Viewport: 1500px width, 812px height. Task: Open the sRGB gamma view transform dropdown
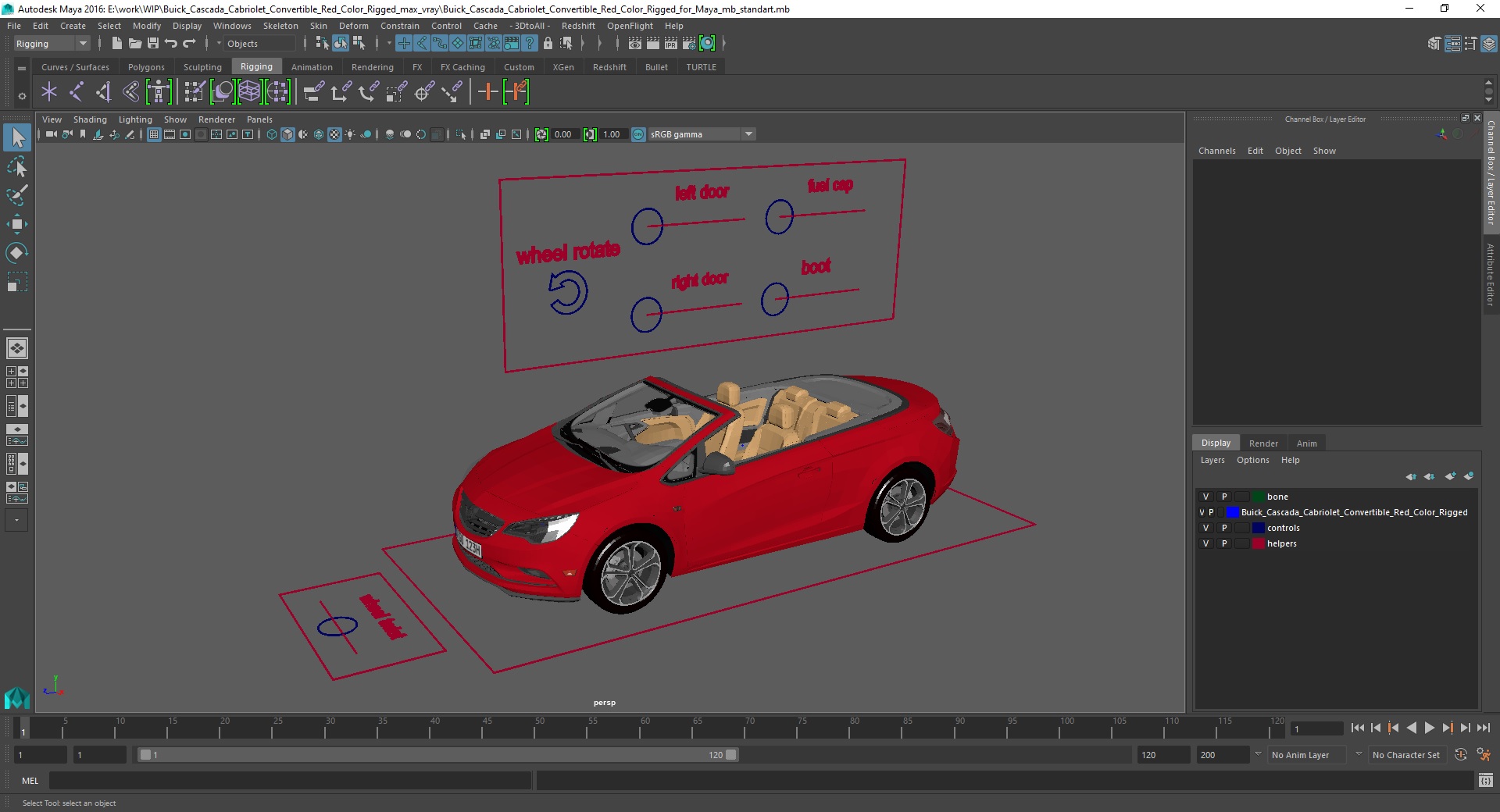[x=702, y=134]
